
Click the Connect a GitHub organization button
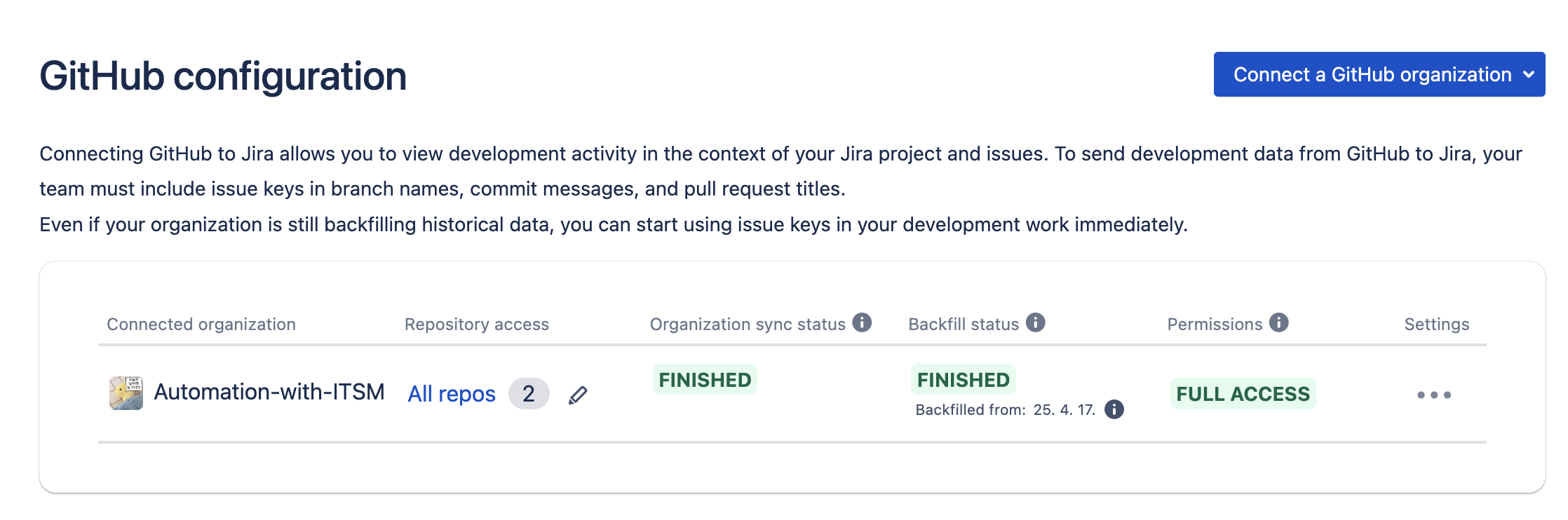(1372, 74)
